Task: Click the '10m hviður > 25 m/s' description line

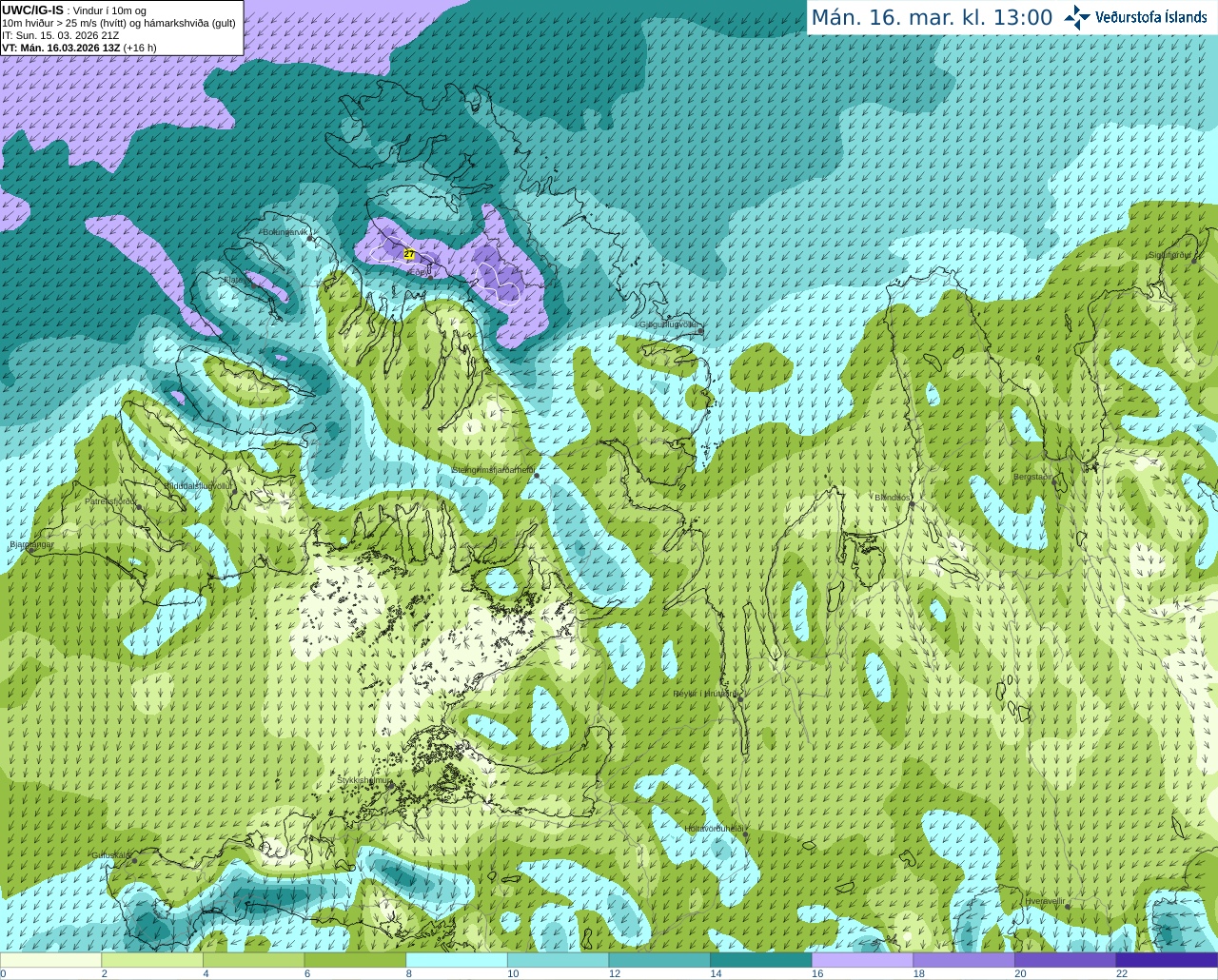Action: pyautogui.click(x=119, y=23)
